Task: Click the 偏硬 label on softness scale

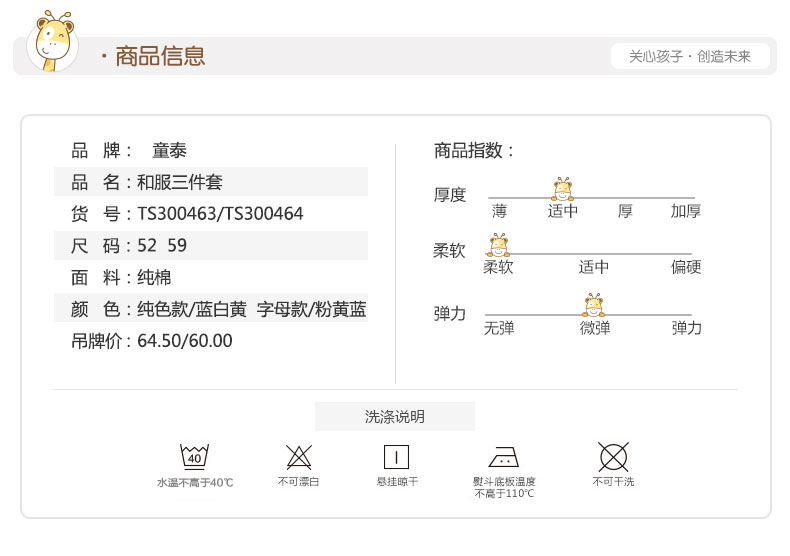Action: tap(686, 267)
